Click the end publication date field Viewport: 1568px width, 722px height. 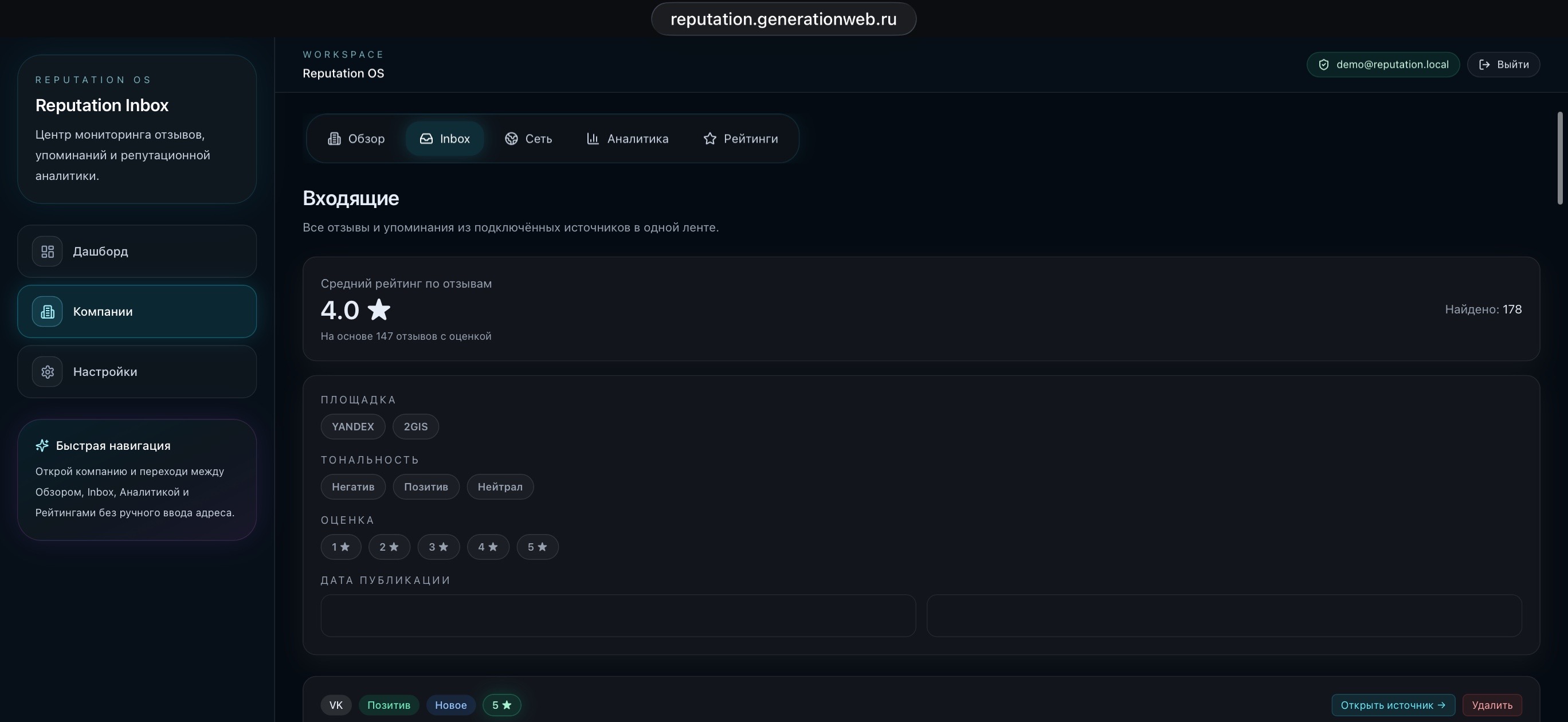click(x=1224, y=616)
